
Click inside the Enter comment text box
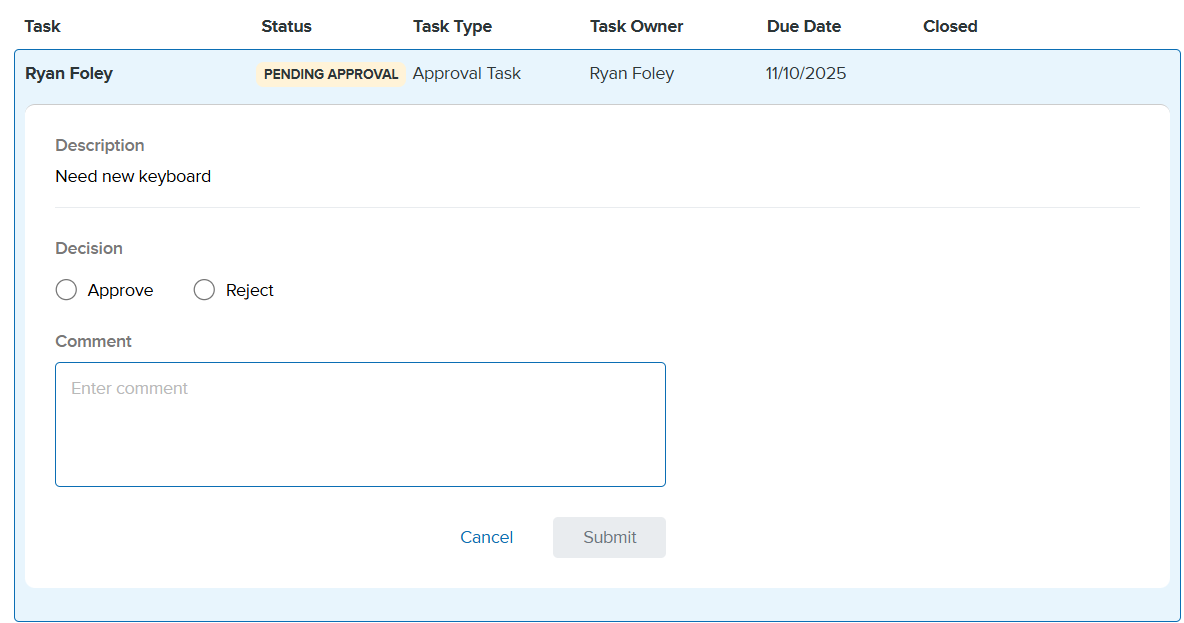click(360, 424)
